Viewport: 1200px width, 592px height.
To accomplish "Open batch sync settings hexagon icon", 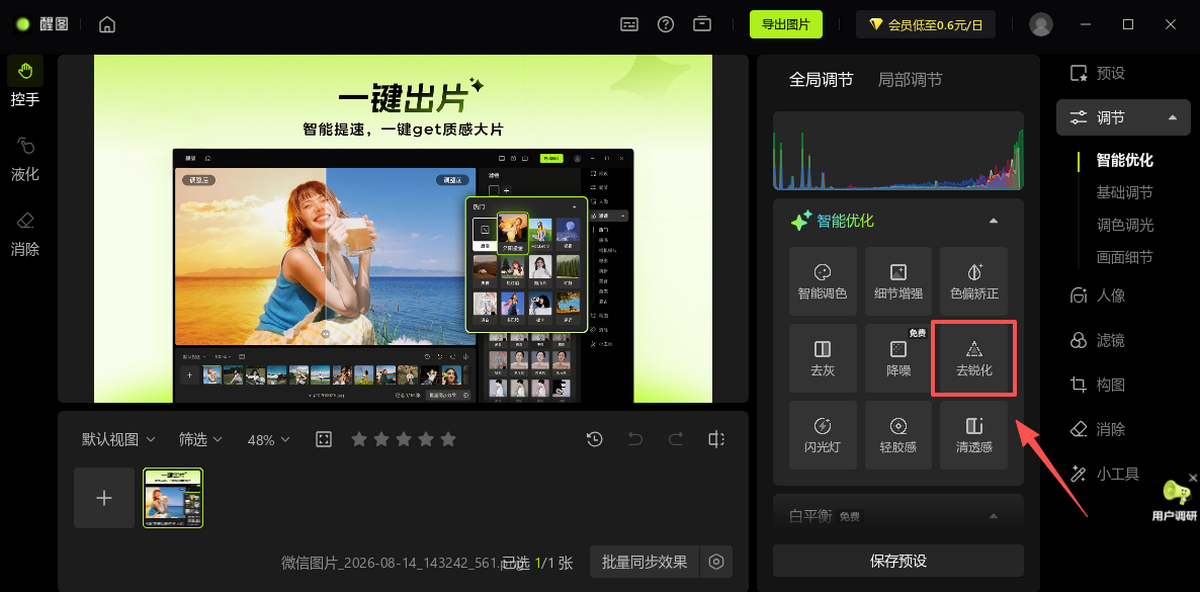I will 716,562.
